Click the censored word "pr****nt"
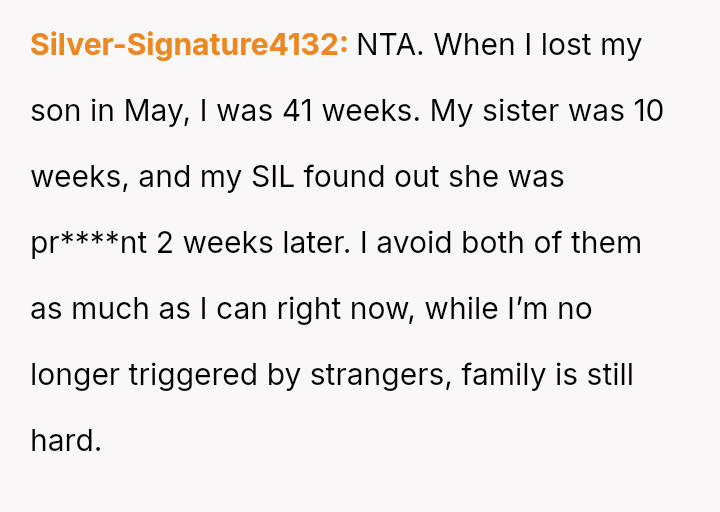This screenshot has height=512, width=720. pos(88,243)
